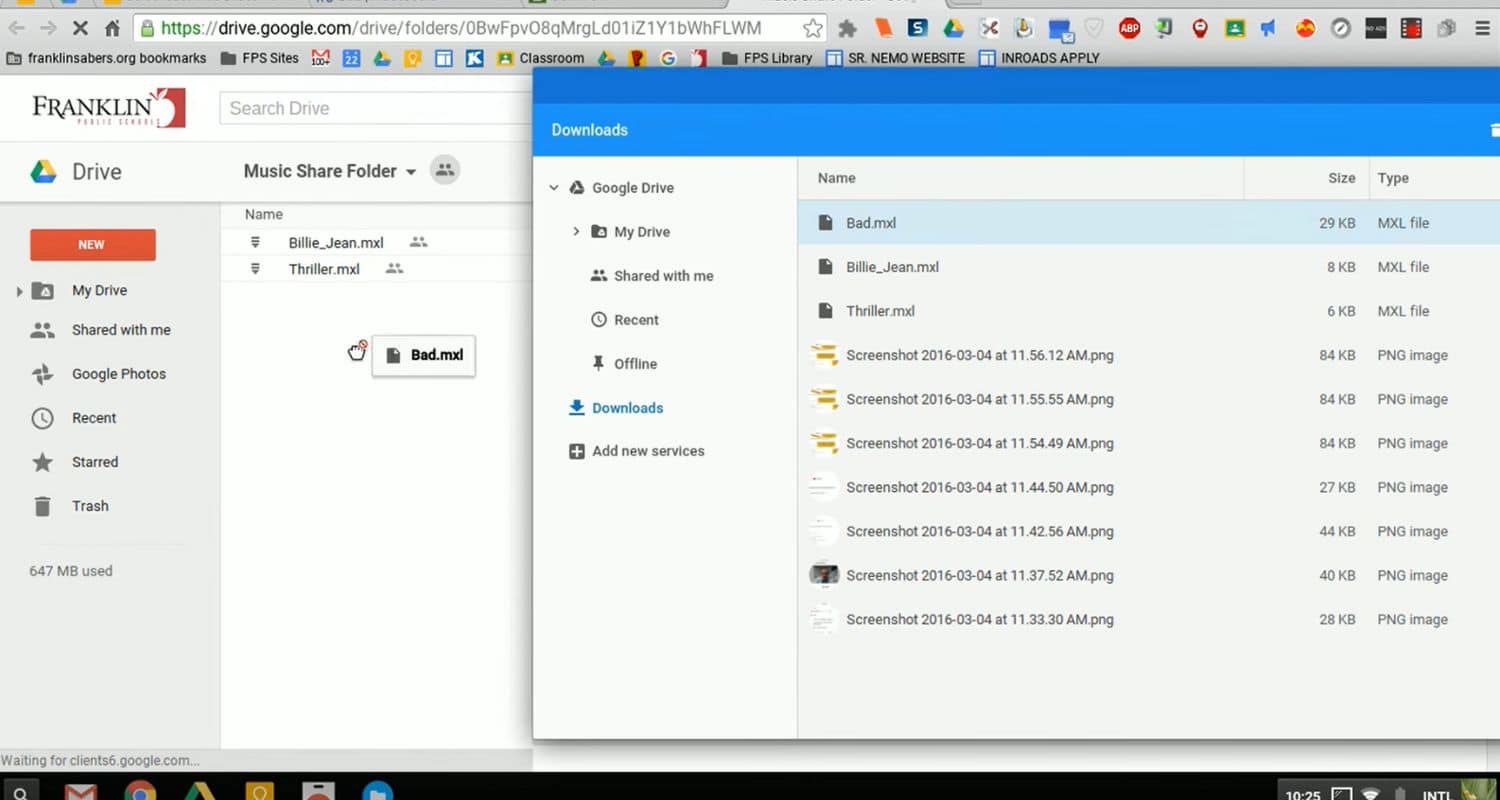
Task: Click the Google Drive extension icon in toolbar
Action: click(953, 28)
